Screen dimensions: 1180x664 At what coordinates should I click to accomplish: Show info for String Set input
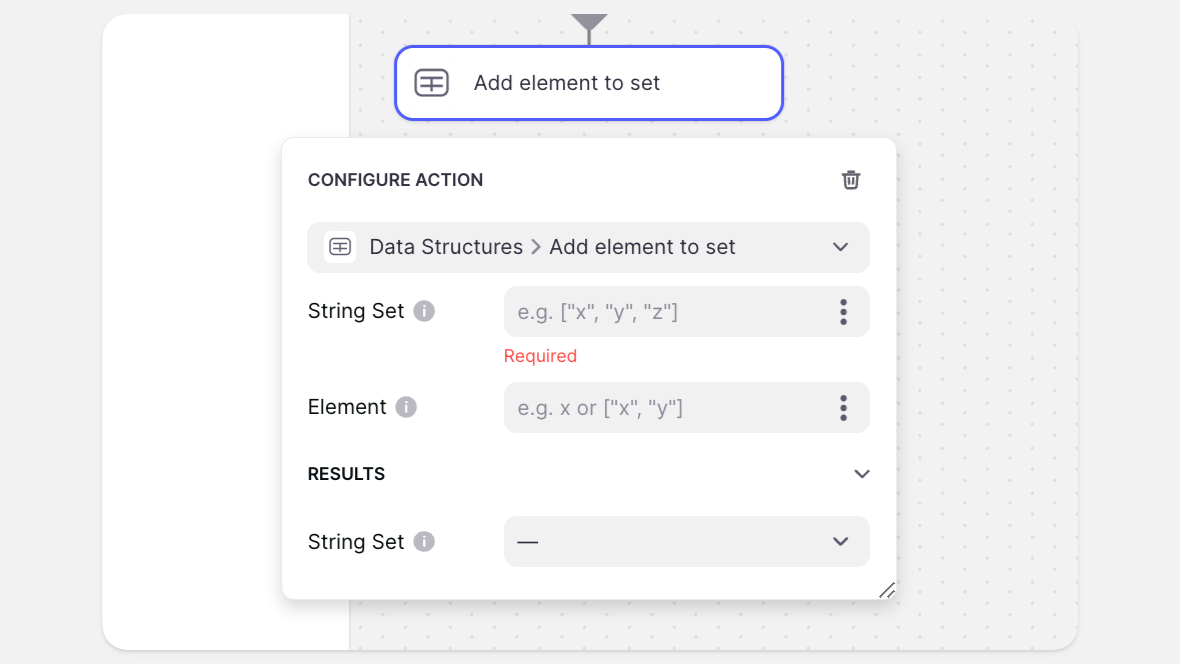424,311
